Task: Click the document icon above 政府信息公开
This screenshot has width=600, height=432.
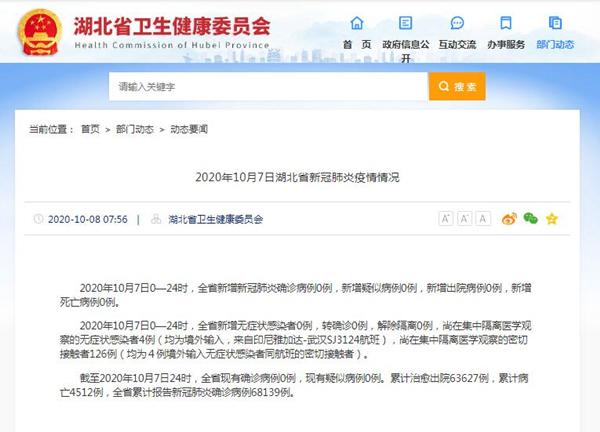Action: (405, 23)
